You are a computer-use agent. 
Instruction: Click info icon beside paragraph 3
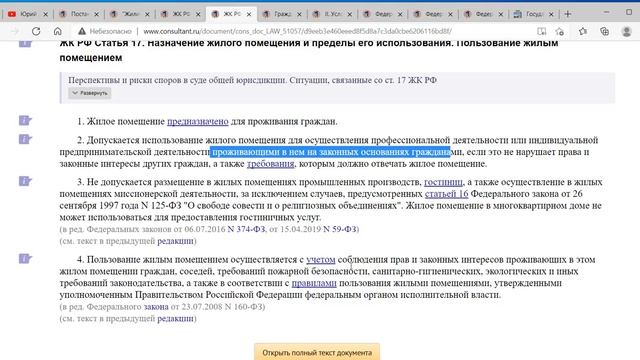[25, 181]
